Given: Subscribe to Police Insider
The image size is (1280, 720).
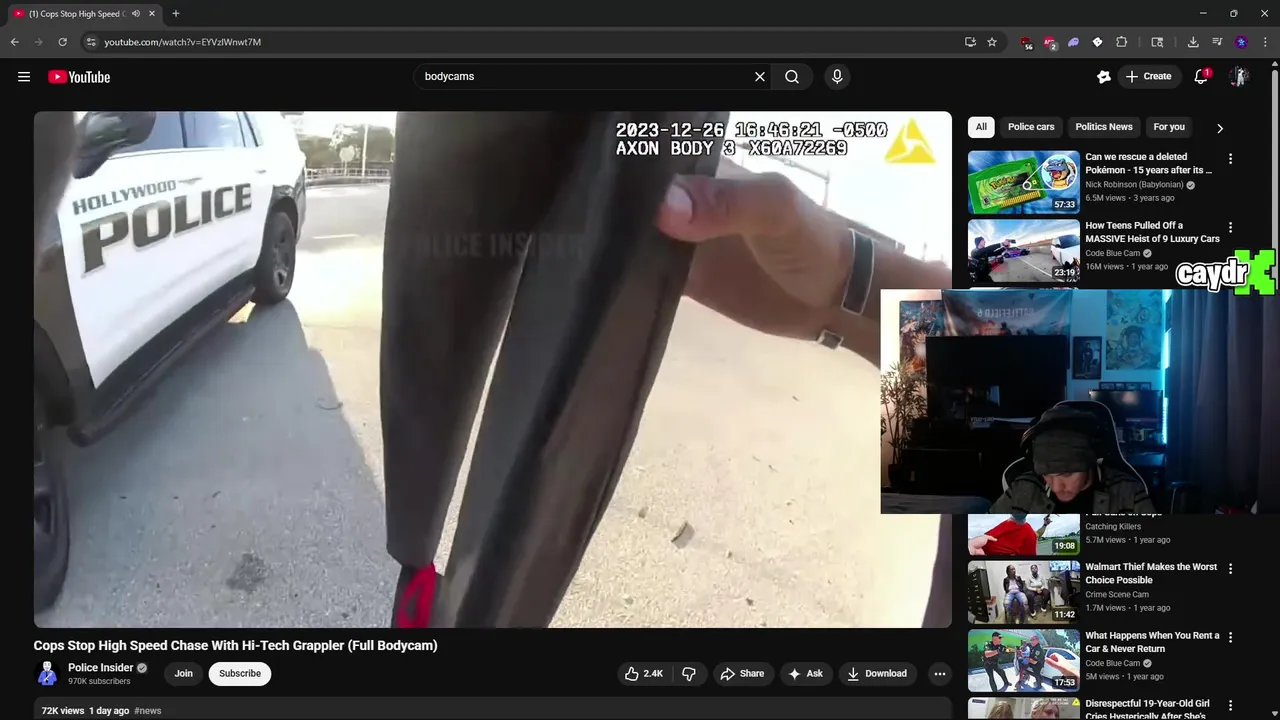Looking at the screenshot, I should pyautogui.click(x=240, y=674).
